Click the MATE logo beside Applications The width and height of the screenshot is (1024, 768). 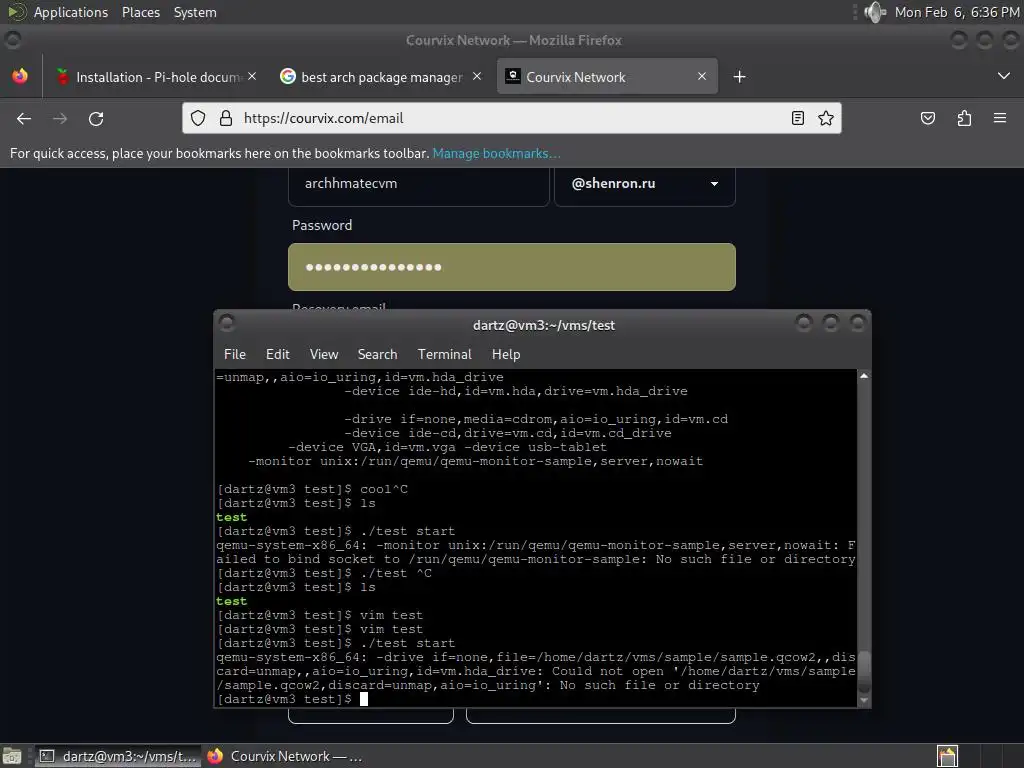[16, 12]
